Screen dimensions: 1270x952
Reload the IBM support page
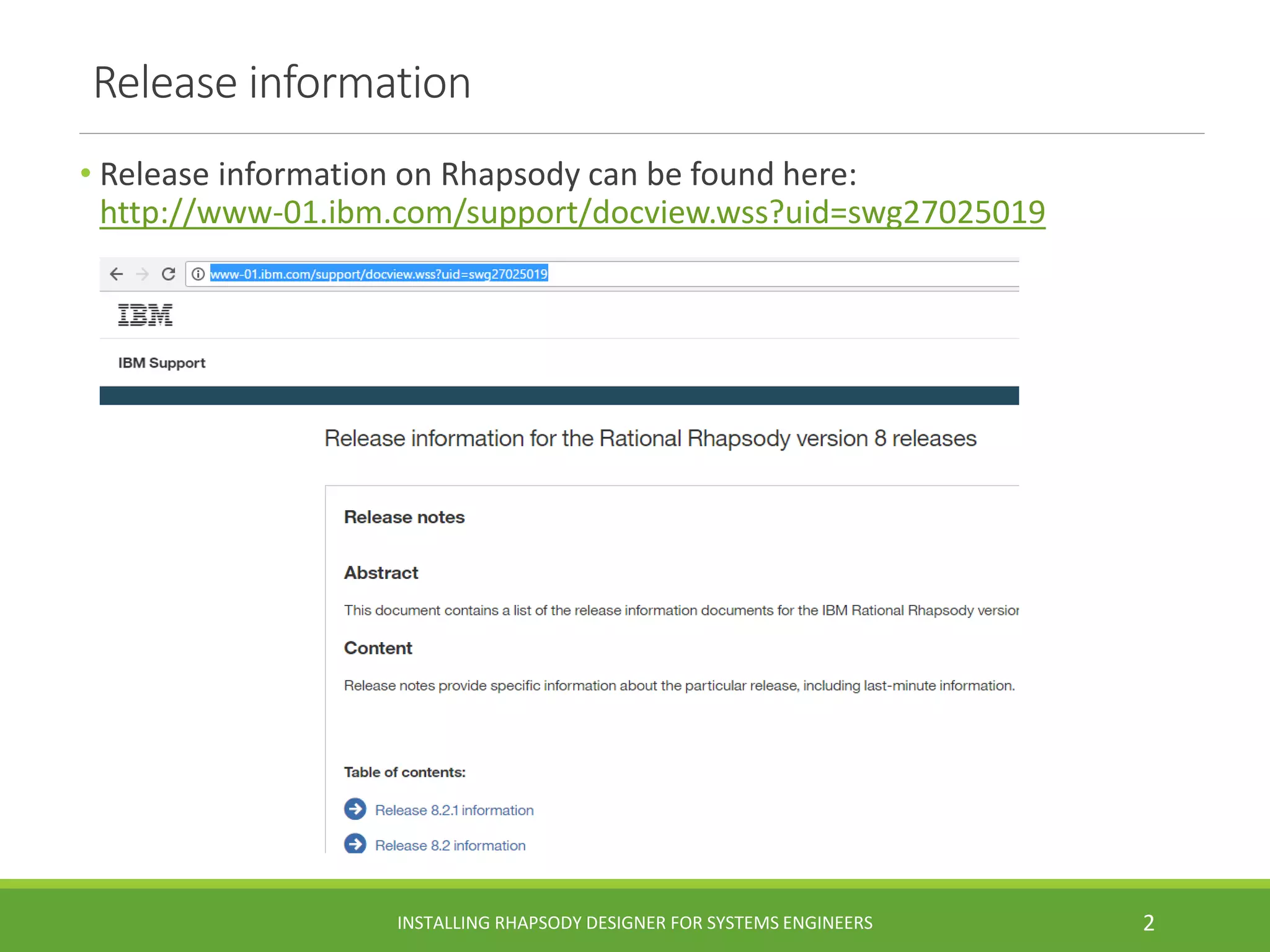(x=168, y=274)
